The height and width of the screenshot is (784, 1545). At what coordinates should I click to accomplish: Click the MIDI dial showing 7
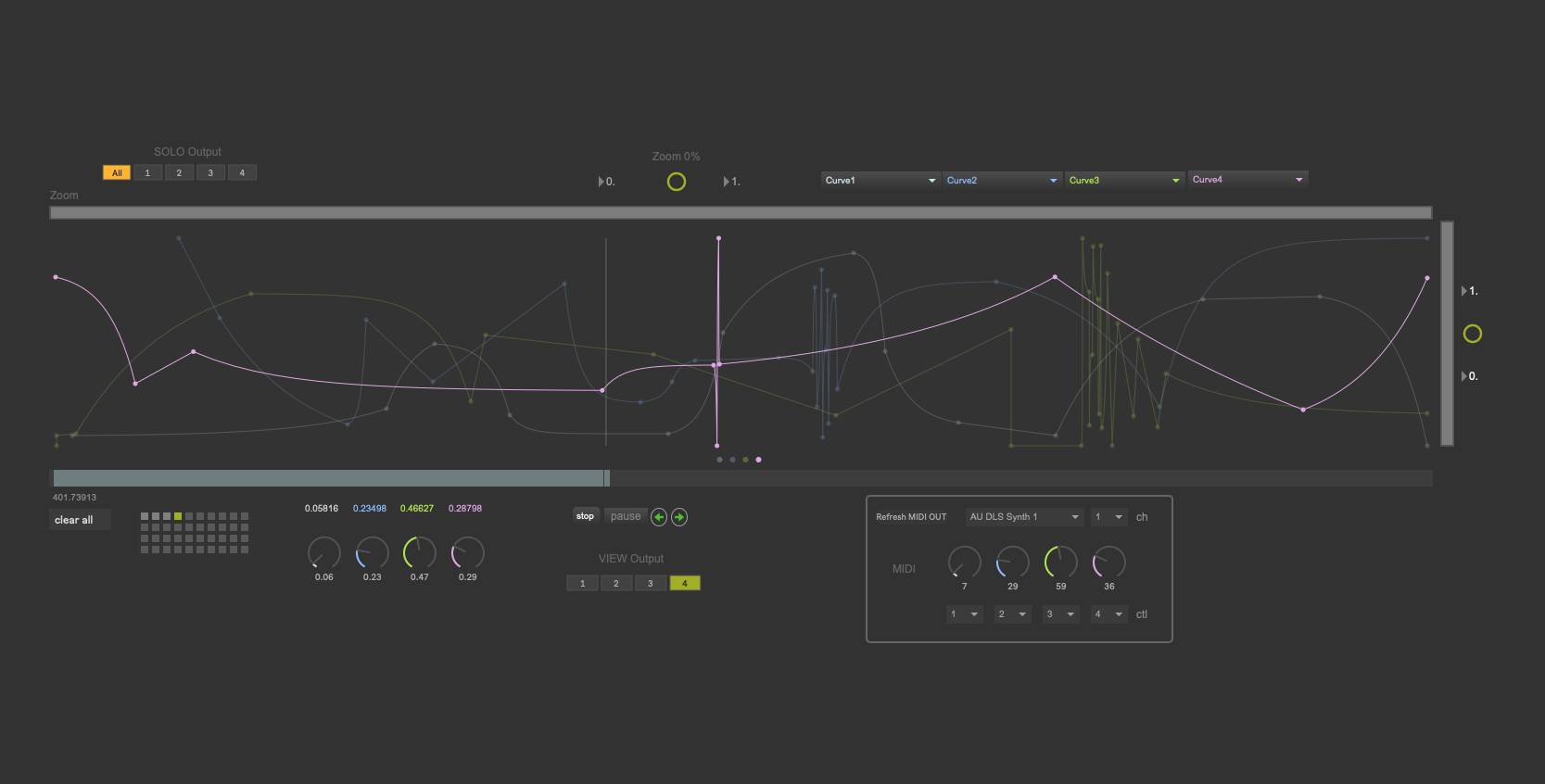[x=964, y=563]
